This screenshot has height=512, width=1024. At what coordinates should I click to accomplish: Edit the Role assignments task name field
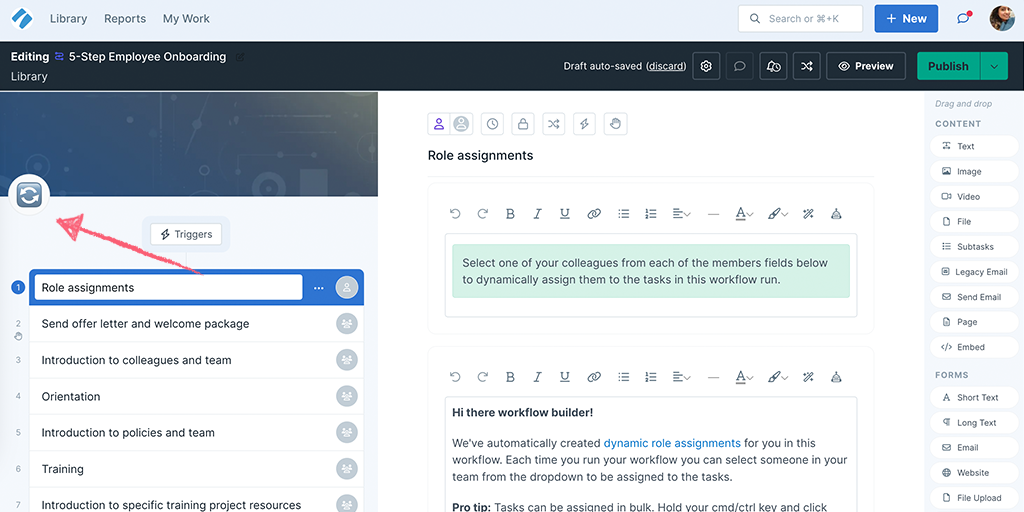click(x=168, y=287)
